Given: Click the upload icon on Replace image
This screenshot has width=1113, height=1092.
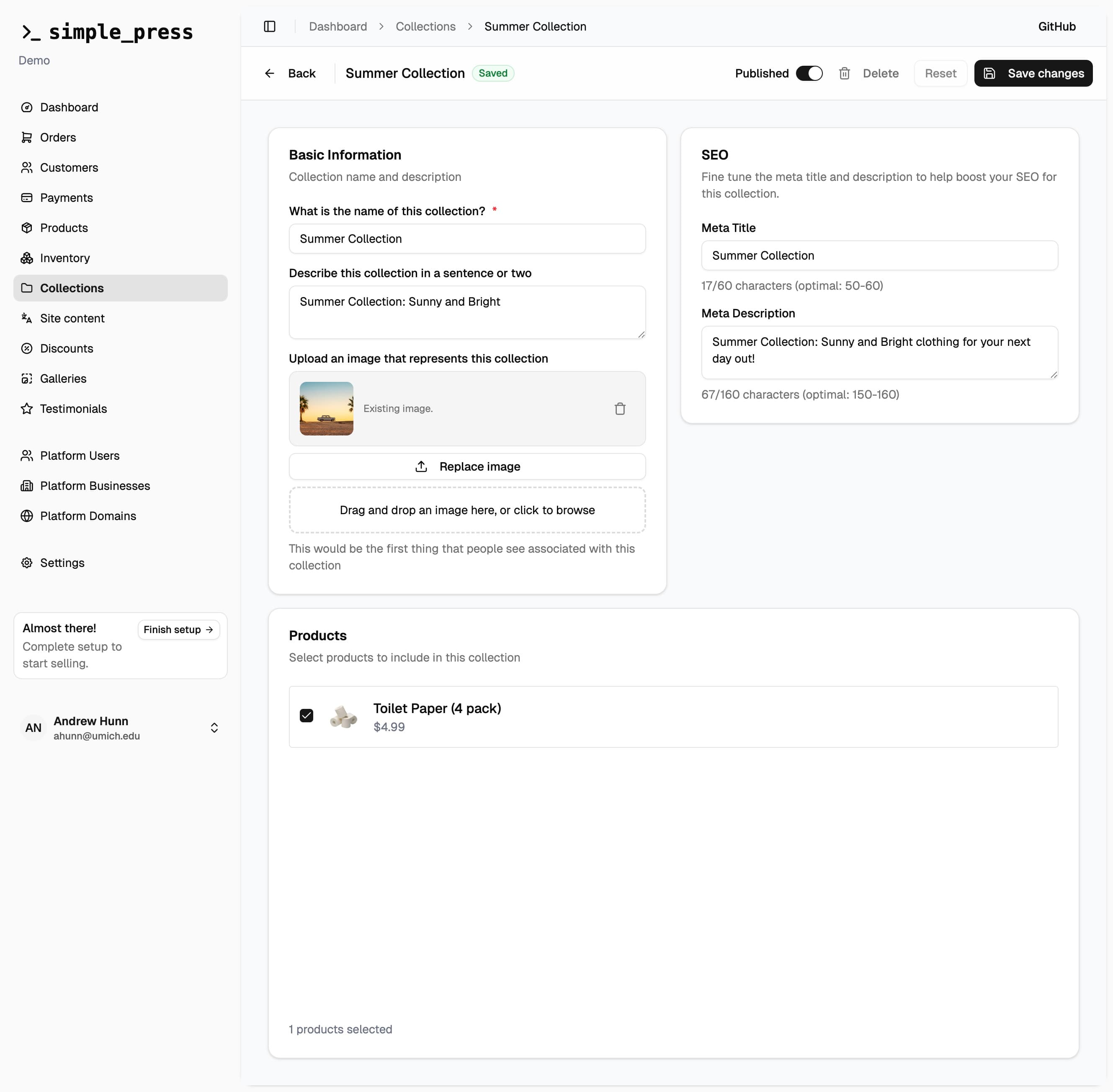Looking at the screenshot, I should coord(421,466).
